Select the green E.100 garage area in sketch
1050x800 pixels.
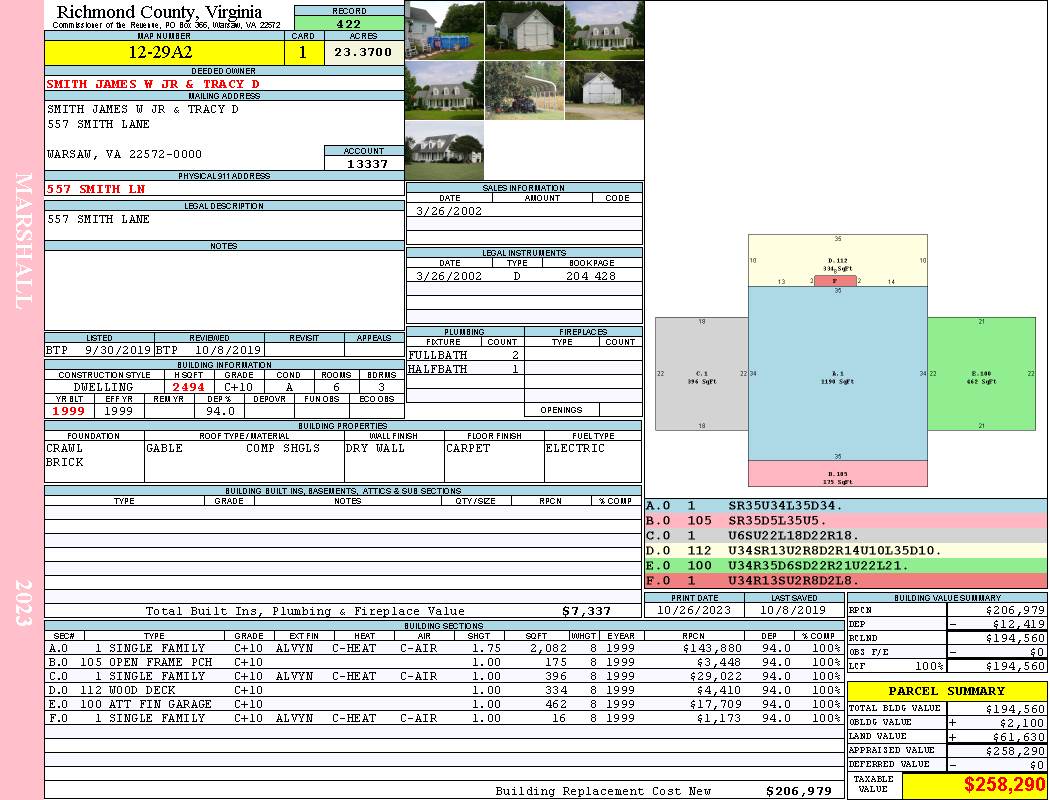pos(980,374)
